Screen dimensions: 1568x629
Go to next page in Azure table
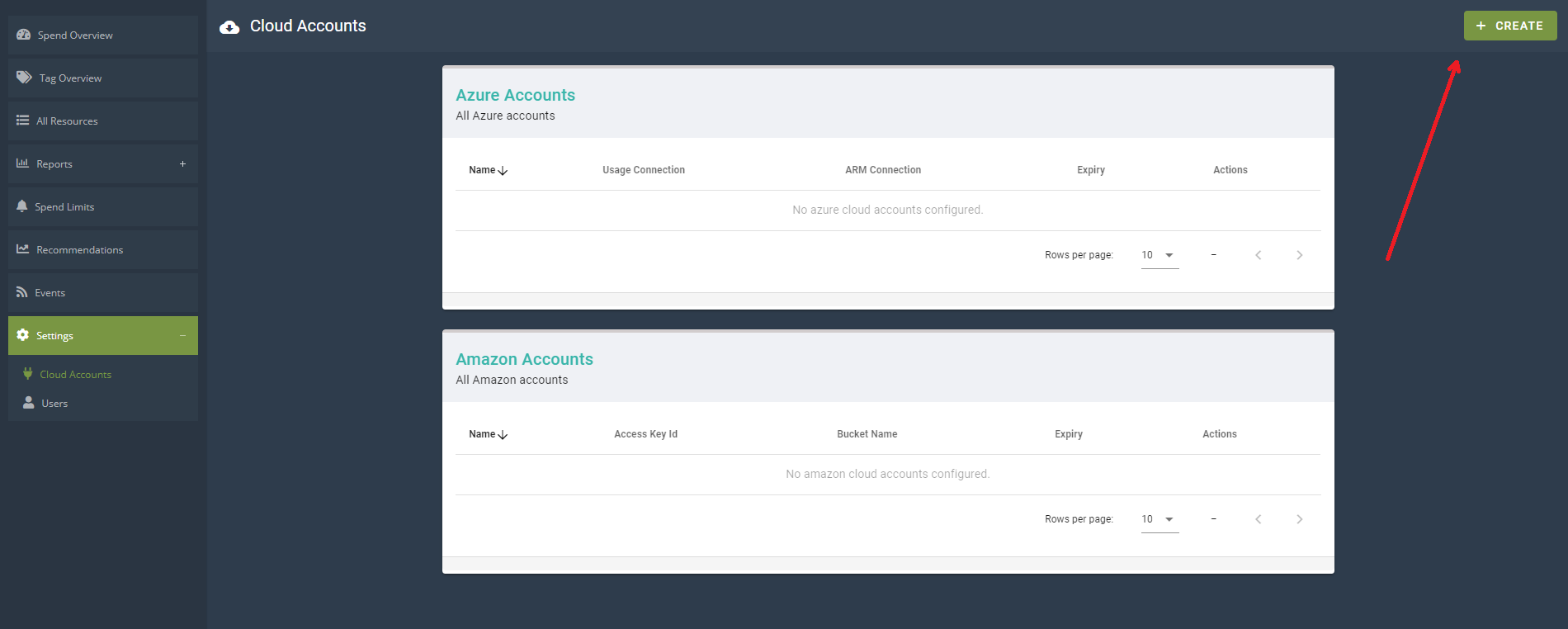pos(1299,255)
